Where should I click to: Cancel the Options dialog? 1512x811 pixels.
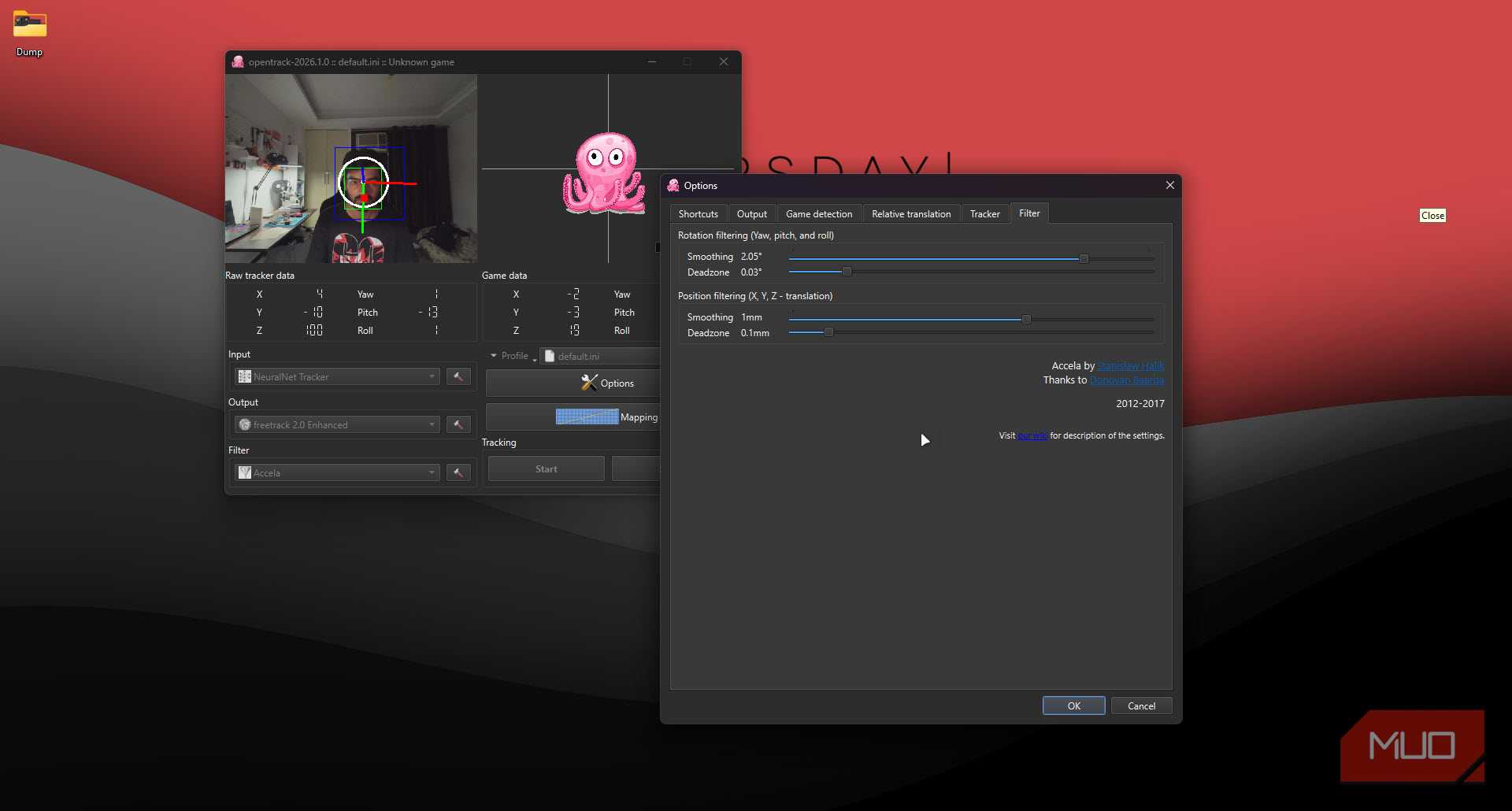pos(1141,705)
